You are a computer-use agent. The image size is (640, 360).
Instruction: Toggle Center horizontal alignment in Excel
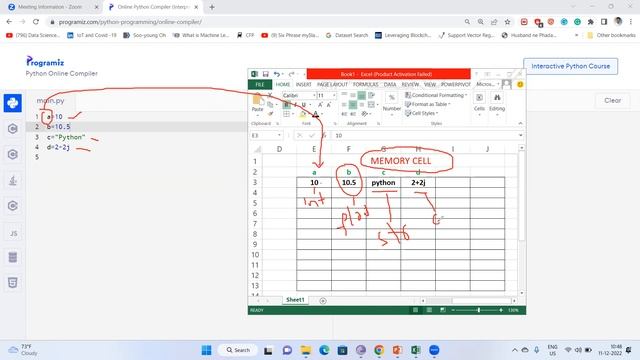click(x=353, y=105)
